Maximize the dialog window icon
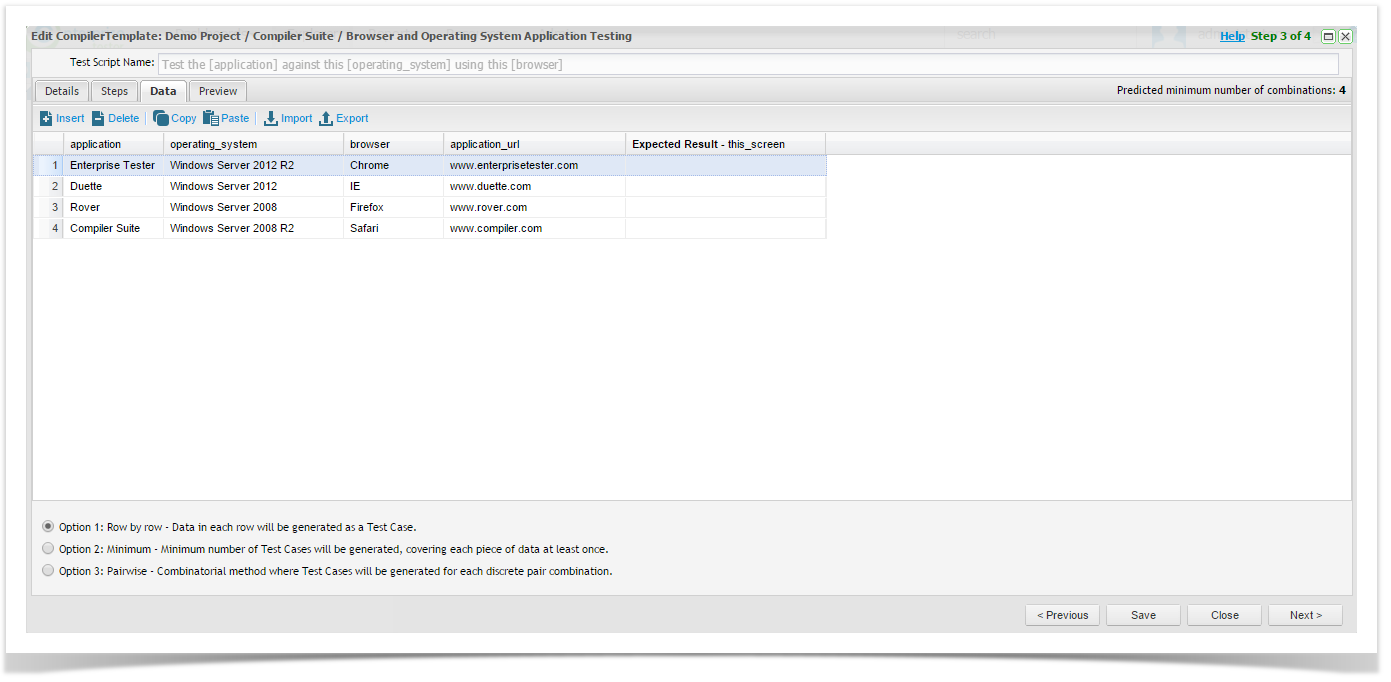The image size is (1391, 682). click(1328, 36)
